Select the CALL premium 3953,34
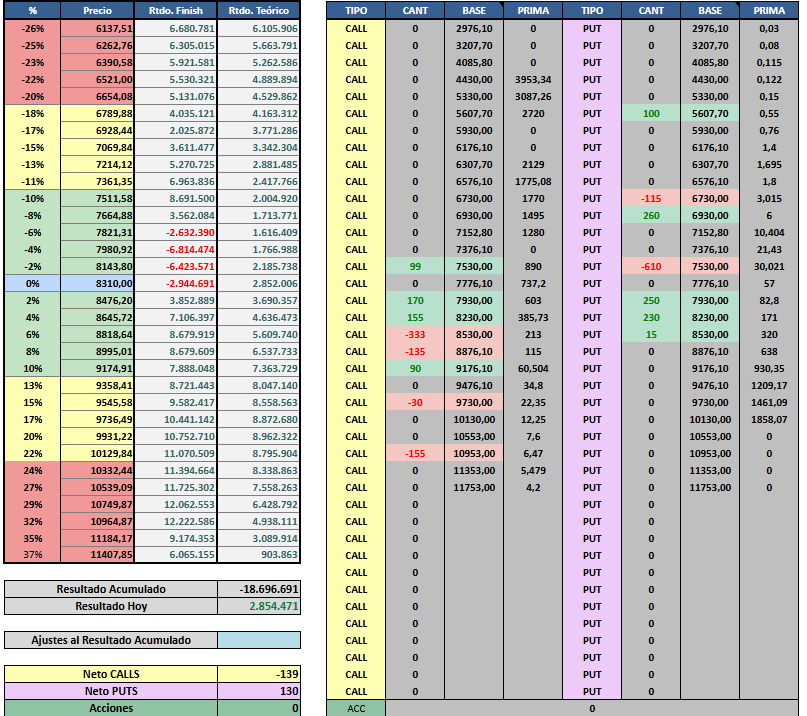The image size is (807, 716). click(x=533, y=80)
